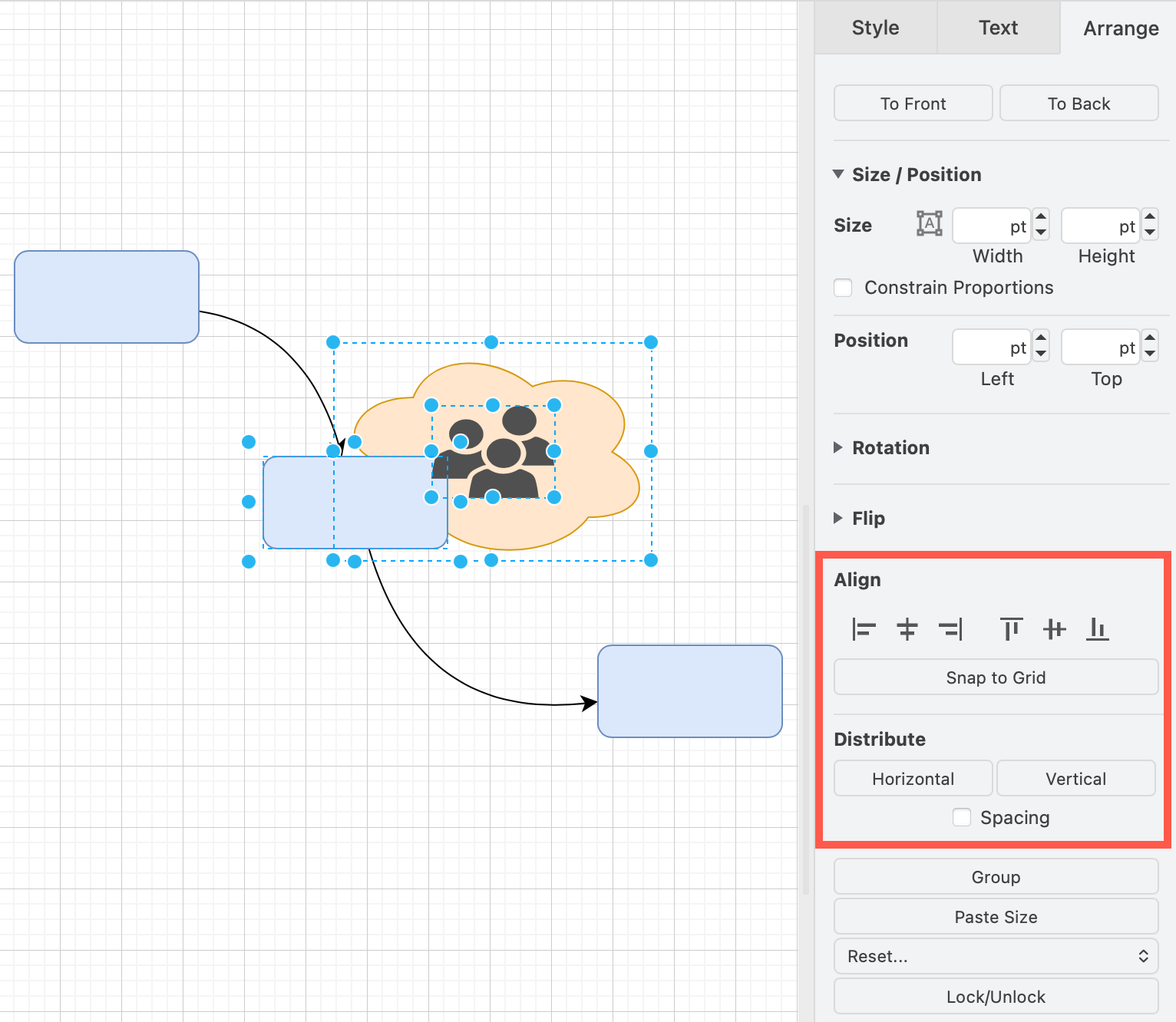
Task: Click the Paste Size button
Action: click(x=996, y=917)
